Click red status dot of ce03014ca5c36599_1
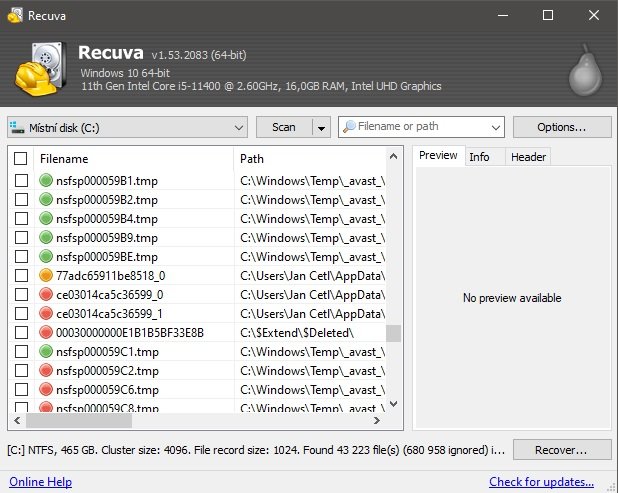618x493 pixels. click(x=46, y=313)
